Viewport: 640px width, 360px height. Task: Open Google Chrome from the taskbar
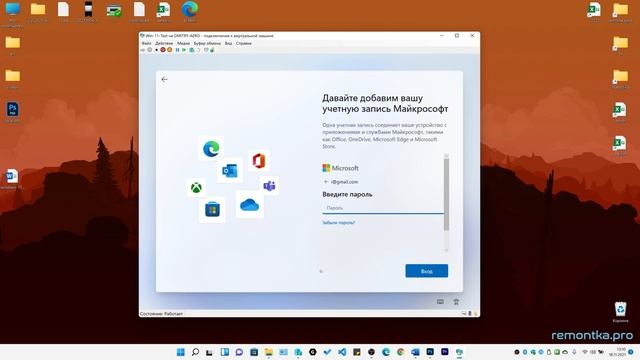[x=400, y=352]
